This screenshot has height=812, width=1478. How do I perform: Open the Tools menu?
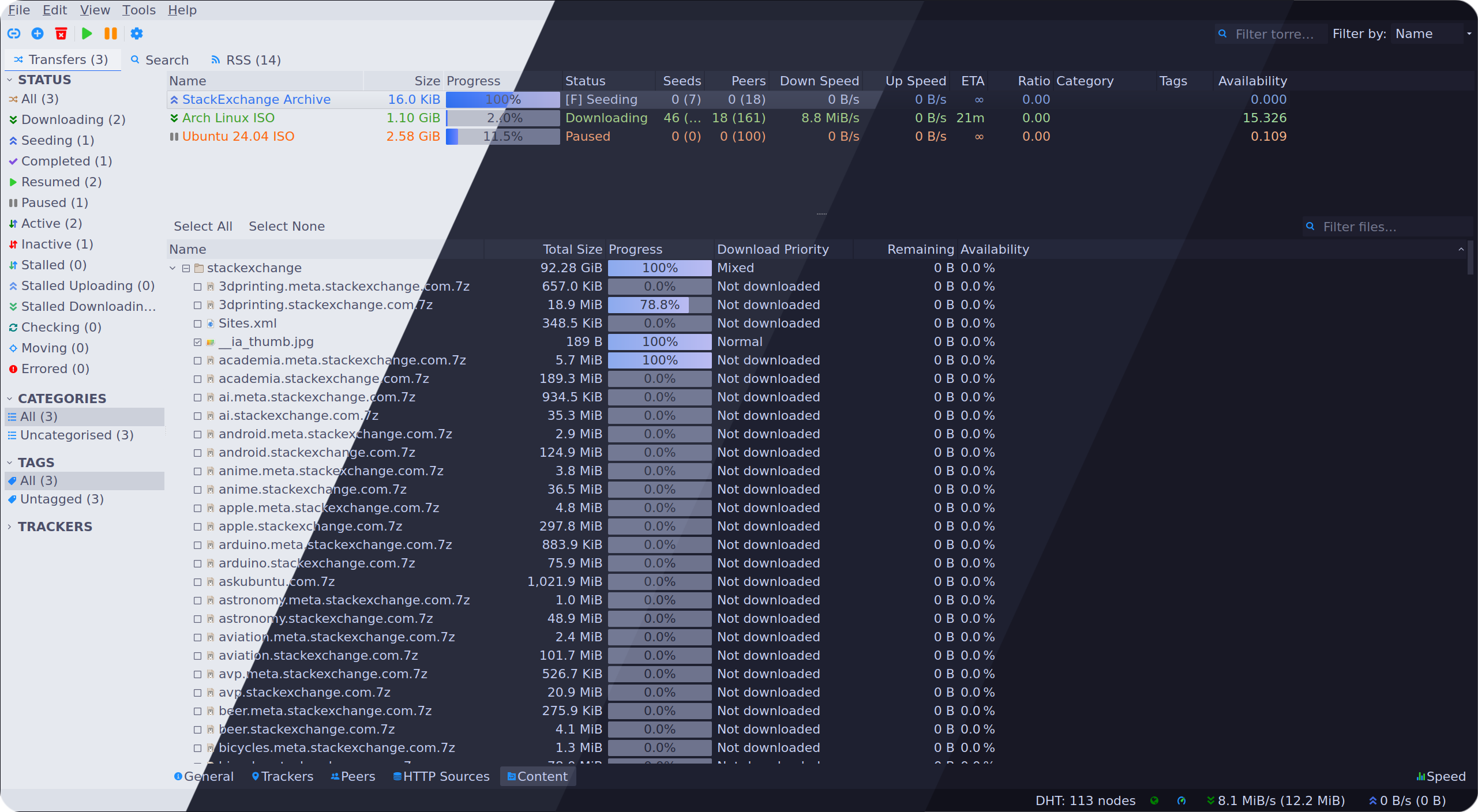pos(138,10)
